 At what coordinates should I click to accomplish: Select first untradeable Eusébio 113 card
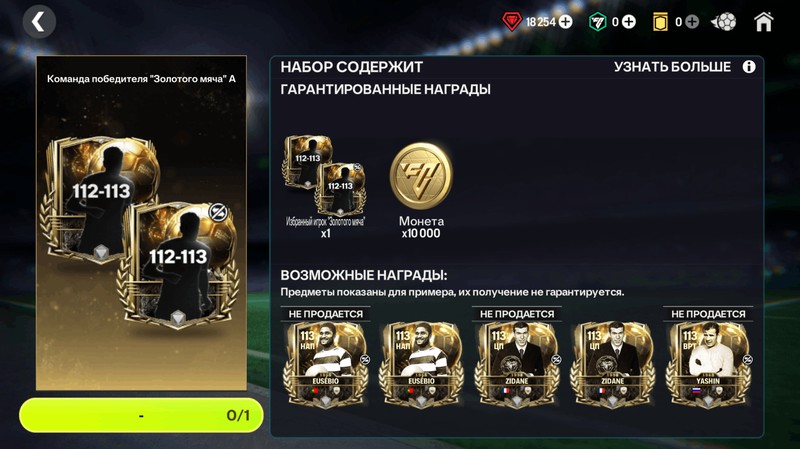point(326,364)
